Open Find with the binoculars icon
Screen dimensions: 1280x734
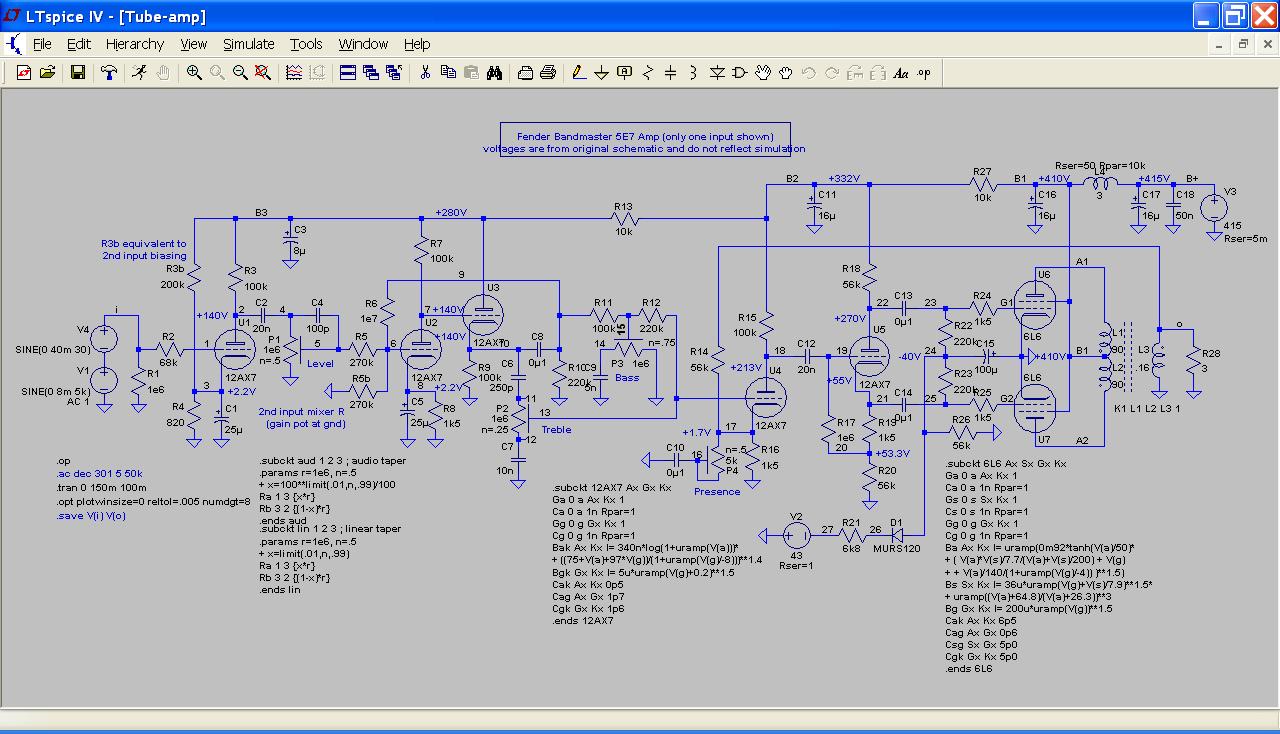pyautogui.click(x=494, y=73)
